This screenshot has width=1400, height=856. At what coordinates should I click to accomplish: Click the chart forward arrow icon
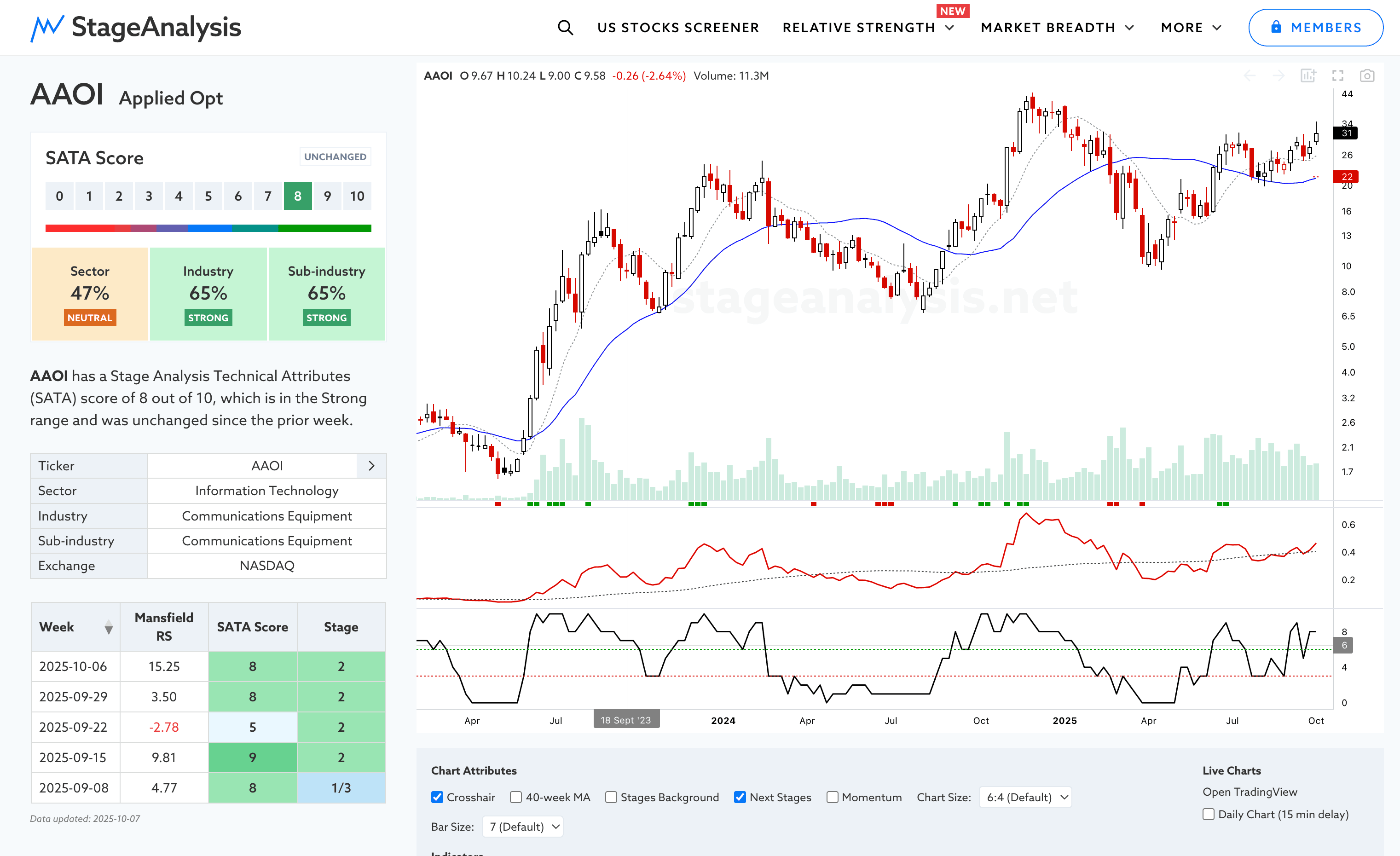tap(1279, 75)
